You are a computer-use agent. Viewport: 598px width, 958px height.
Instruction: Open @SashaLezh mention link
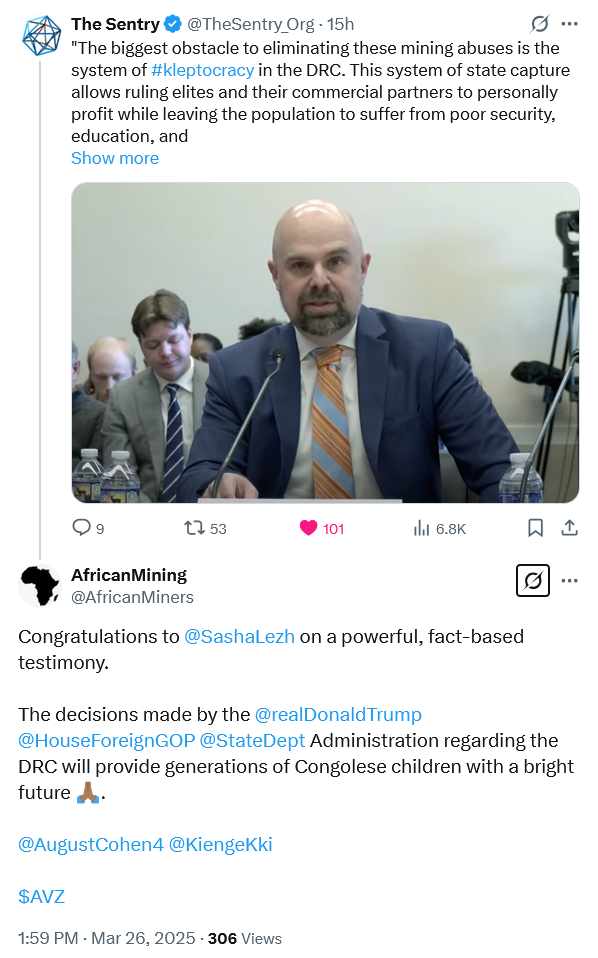pos(239,637)
